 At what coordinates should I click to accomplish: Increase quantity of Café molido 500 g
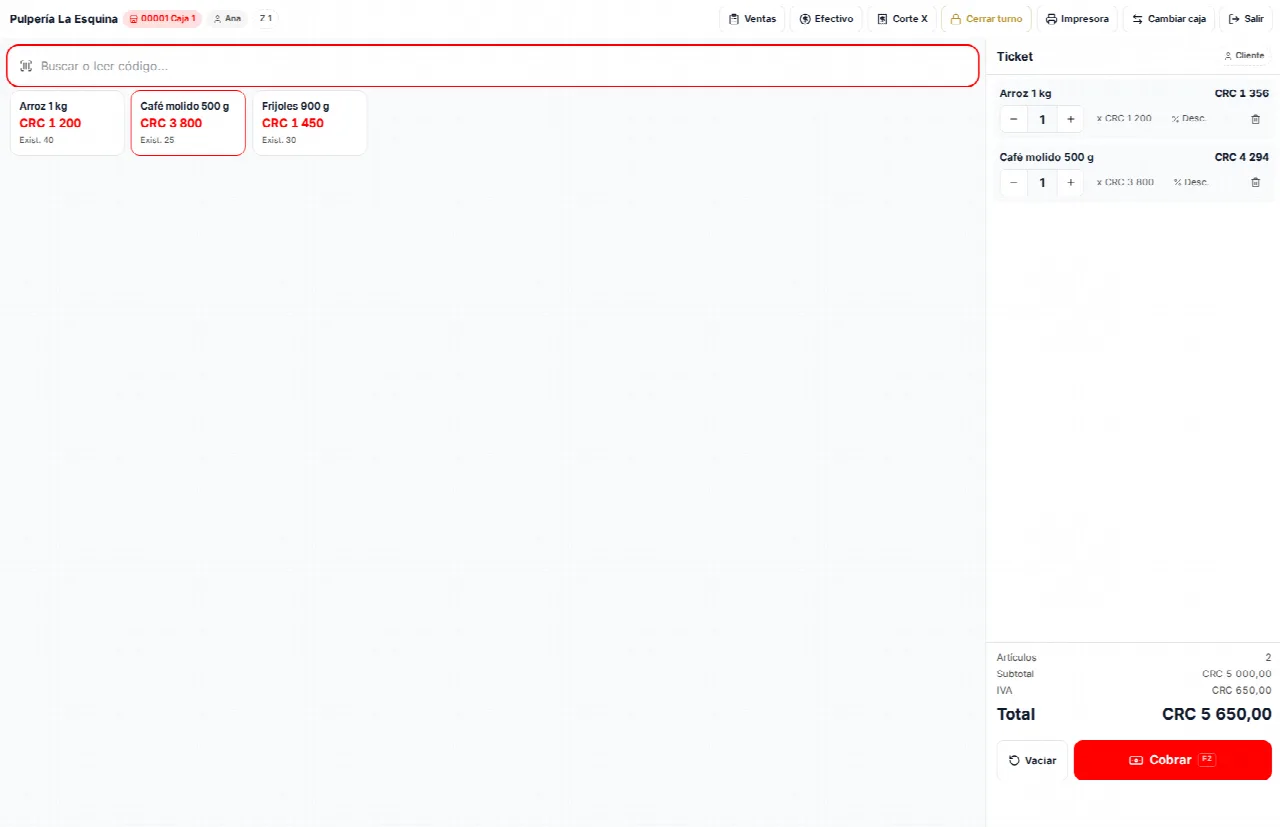pyautogui.click(x=1070, y=183)
